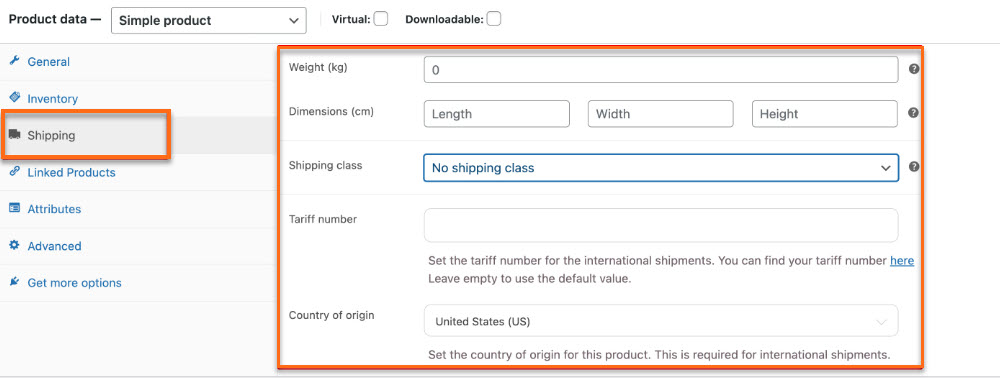The width and height of the screenshot is (1000, 378).
Task: Click the 'Tariff number' label
Action: 323,219
